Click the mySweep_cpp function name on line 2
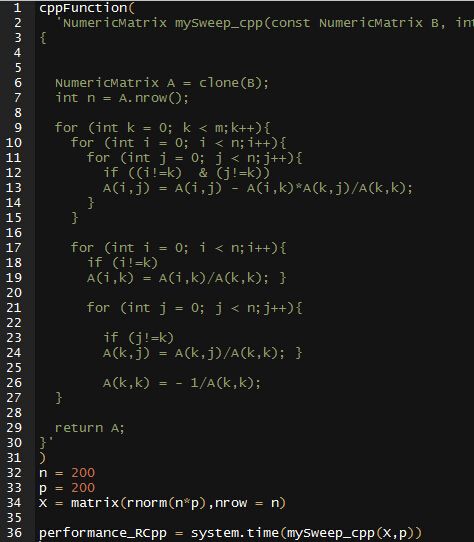Screen dimensions: 474x542 click(219, 23)
